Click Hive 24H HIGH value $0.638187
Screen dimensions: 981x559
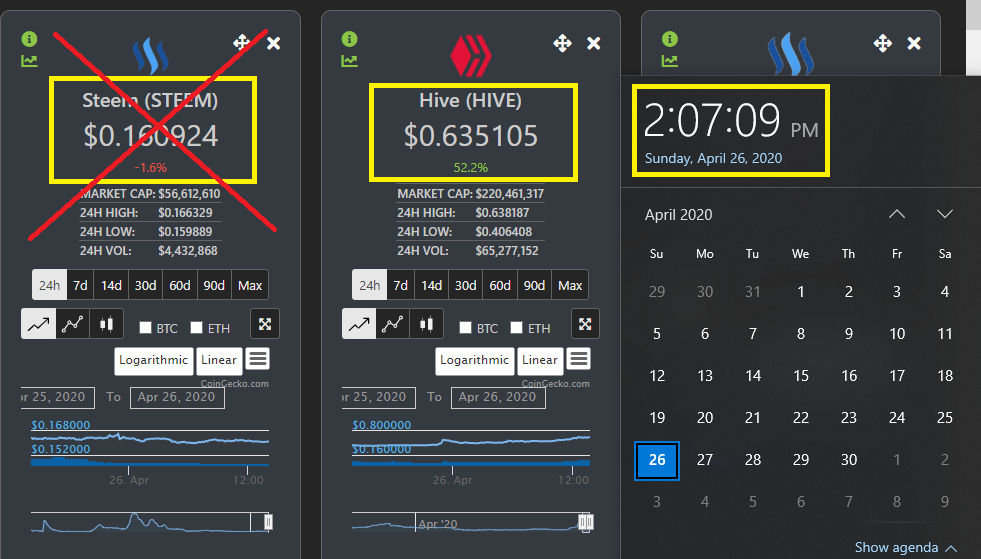(x=502, y=213)
